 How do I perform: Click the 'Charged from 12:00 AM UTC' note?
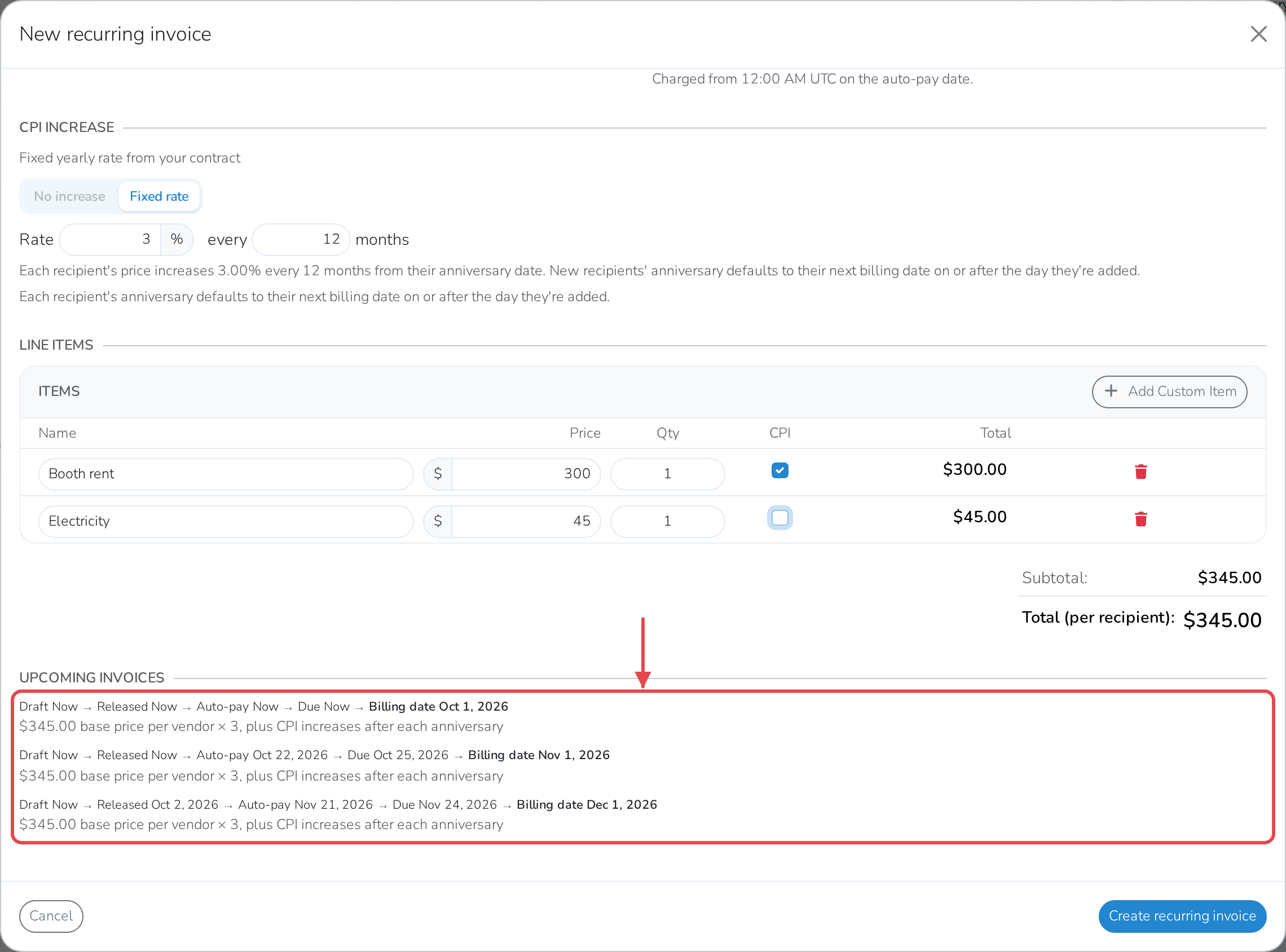click(x=812, y=79)
